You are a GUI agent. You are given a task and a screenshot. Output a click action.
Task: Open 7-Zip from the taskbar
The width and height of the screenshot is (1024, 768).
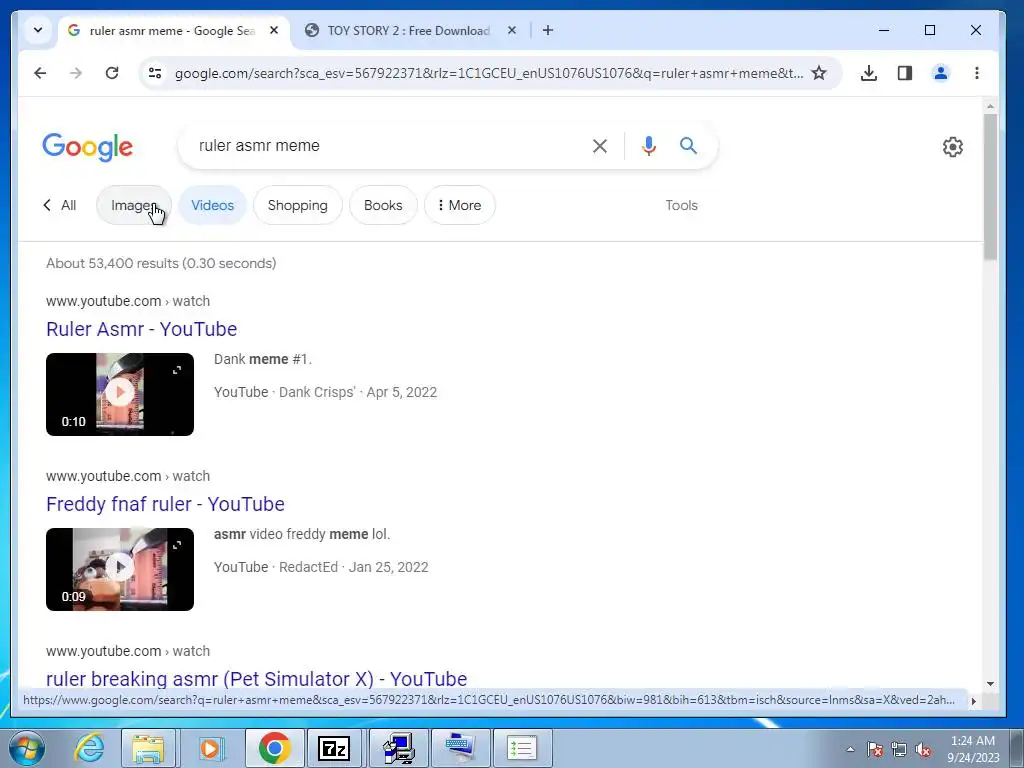(334, 748)
